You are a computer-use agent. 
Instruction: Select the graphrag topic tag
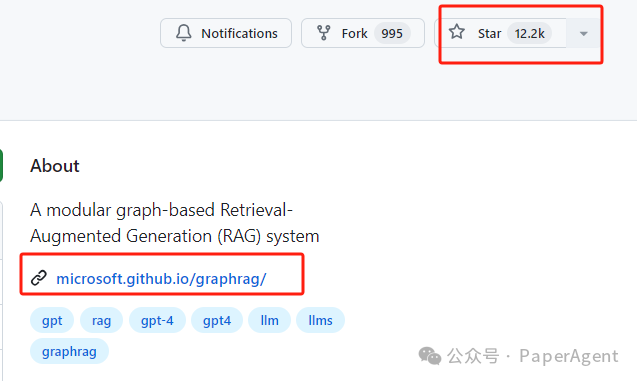coord(69,351)
